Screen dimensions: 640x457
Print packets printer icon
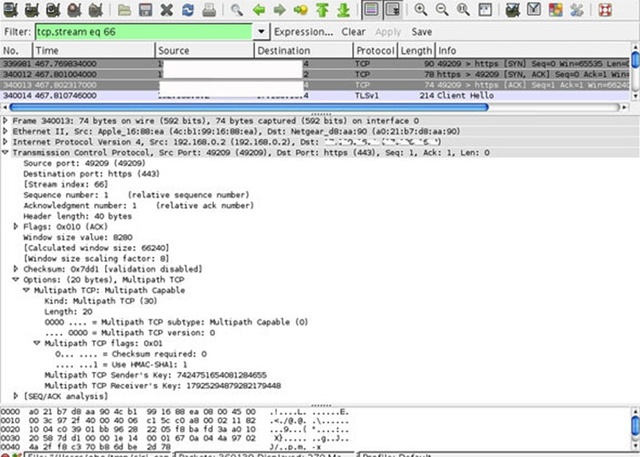(209, 9)
